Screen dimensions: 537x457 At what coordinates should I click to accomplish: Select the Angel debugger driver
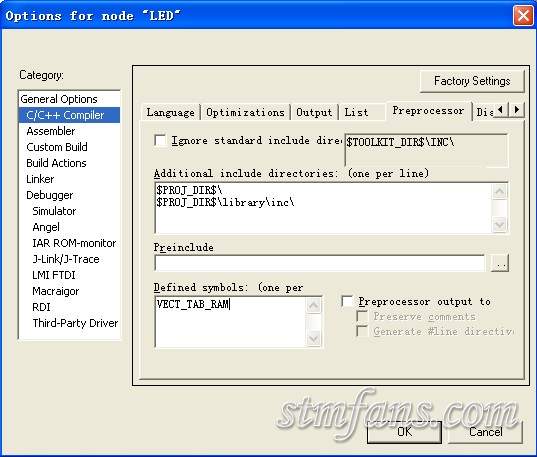(x=46, y=227)
